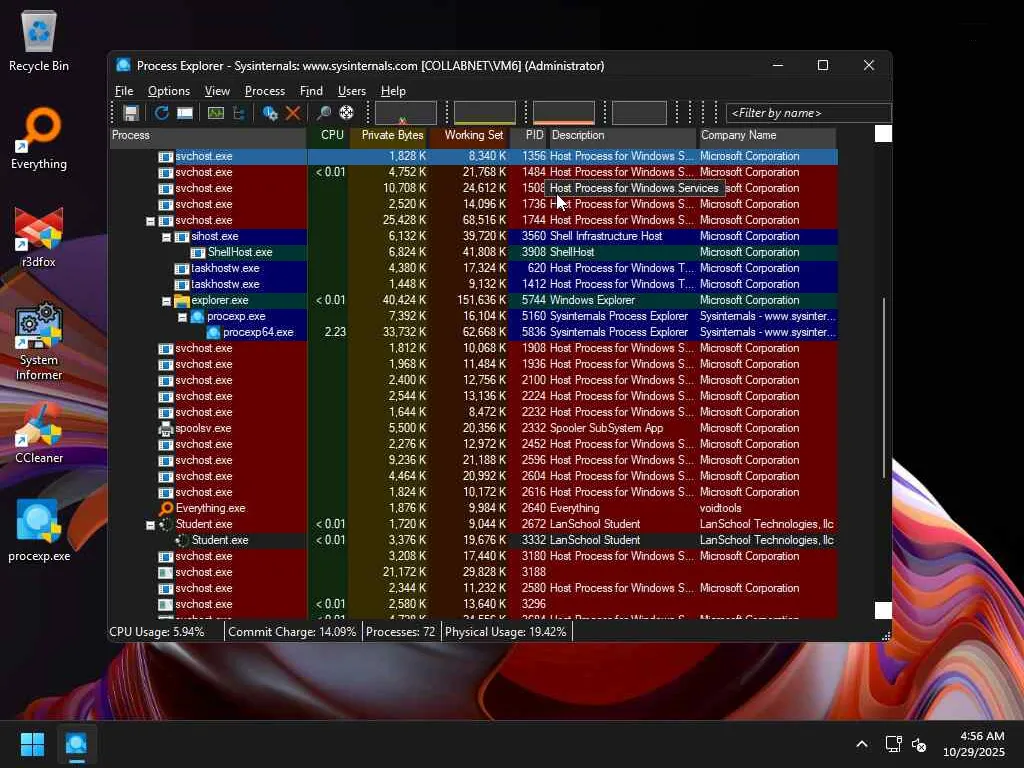
Task: Select the spoolsv.exe row
Action: [473, 428]
